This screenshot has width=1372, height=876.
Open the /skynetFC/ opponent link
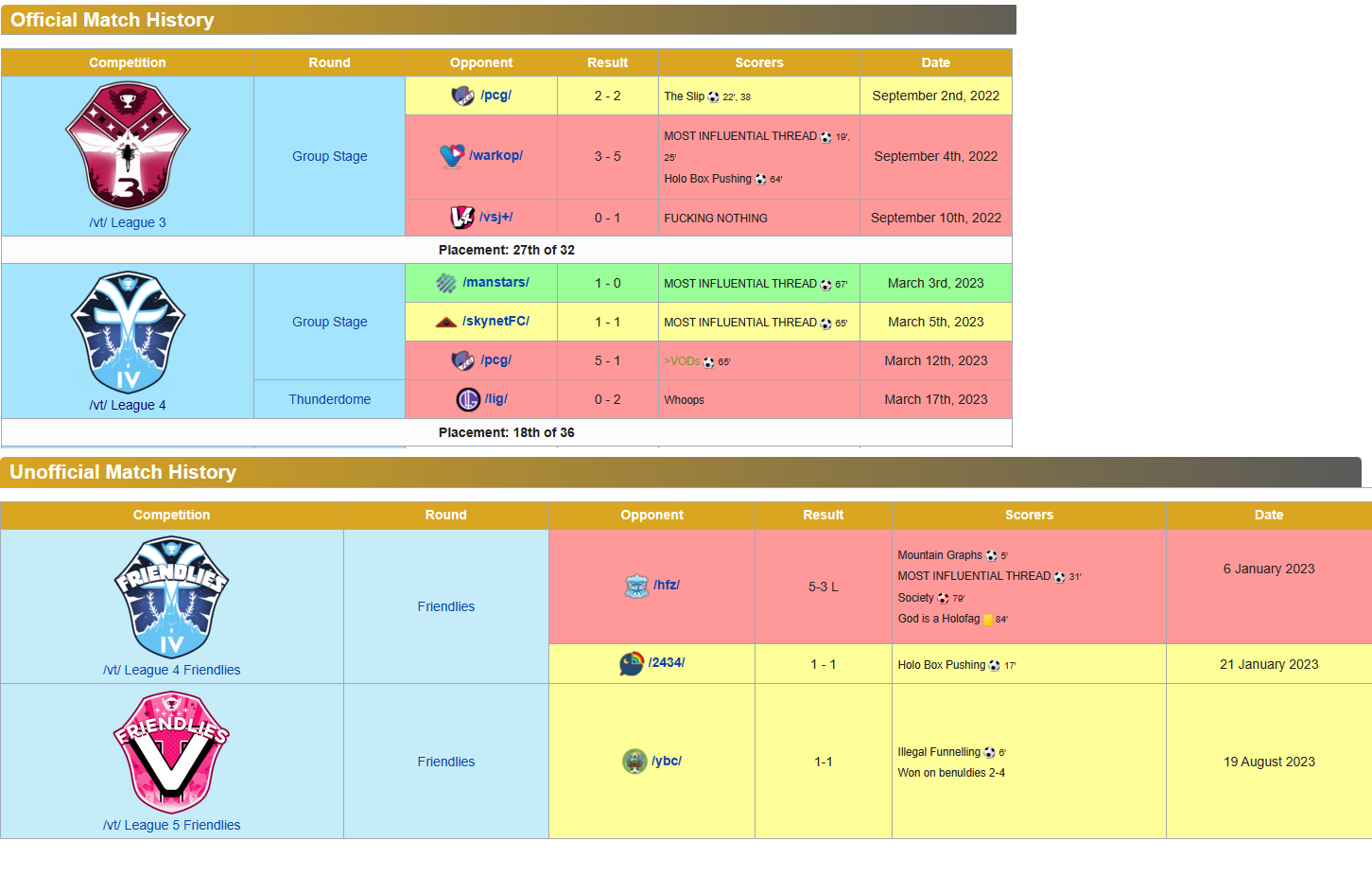[495, 321]
